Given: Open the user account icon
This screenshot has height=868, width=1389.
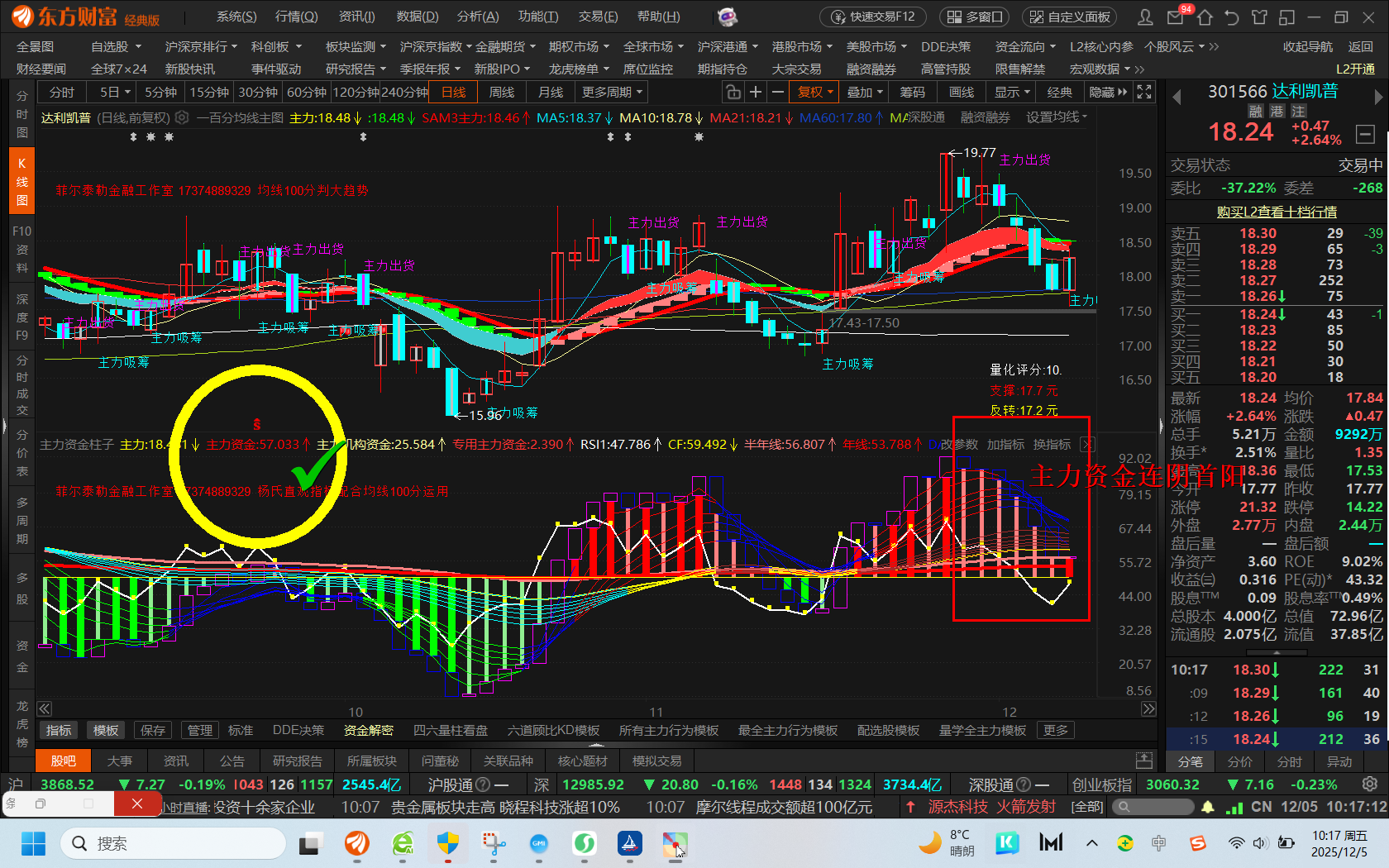Looking at the screenshot, I should pyautogui.click(x=1145, y=17).
